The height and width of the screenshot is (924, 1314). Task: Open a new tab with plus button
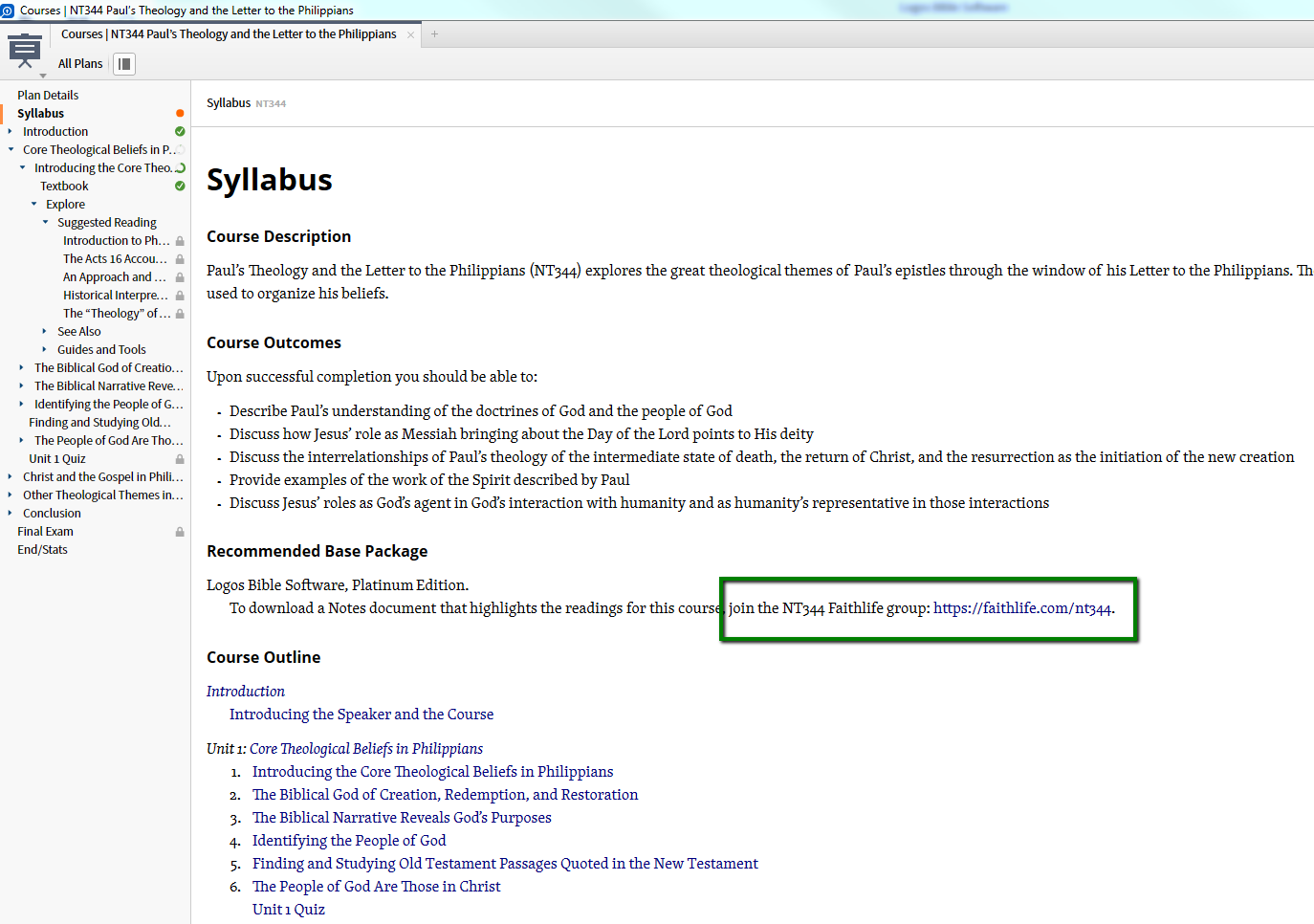click(434, 34)
